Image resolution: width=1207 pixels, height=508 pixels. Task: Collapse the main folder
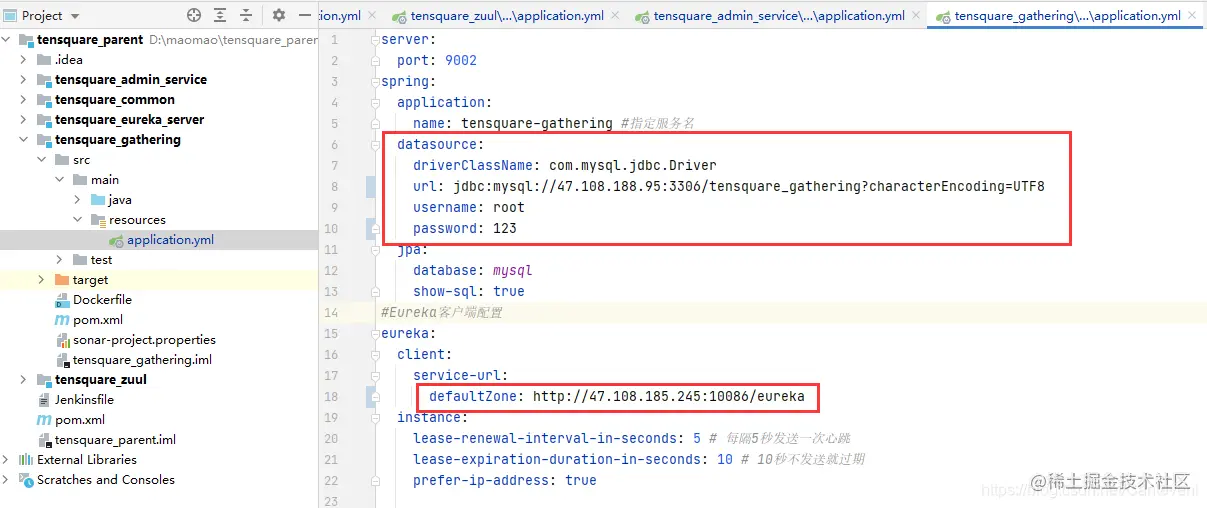tap(59, 180)
